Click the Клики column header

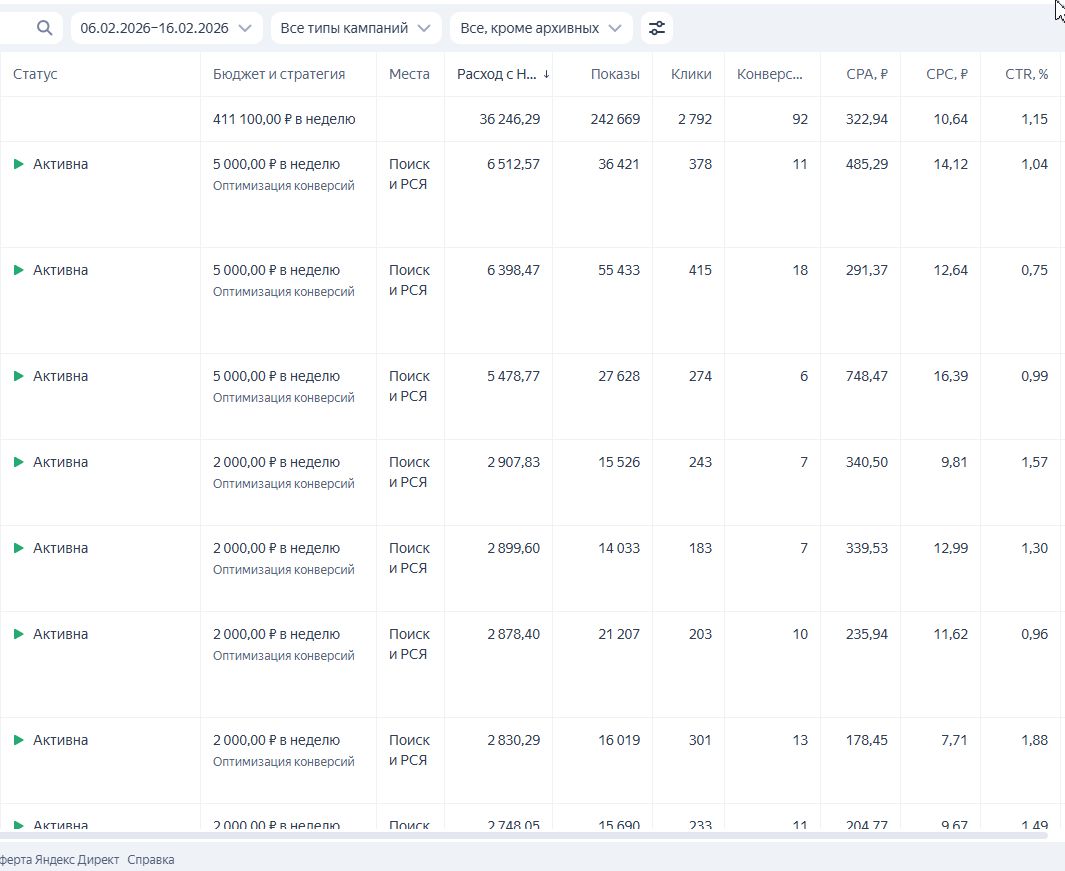691,74
